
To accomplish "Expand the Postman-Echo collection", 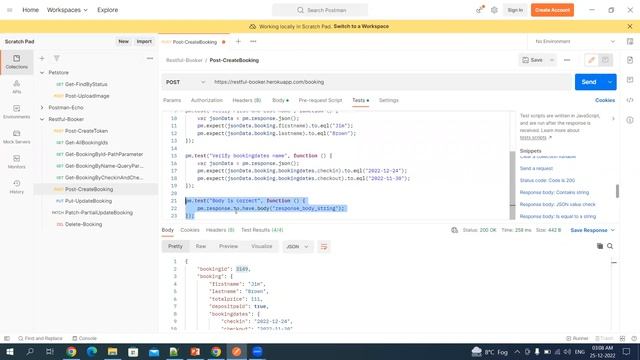I will [42, 107].
